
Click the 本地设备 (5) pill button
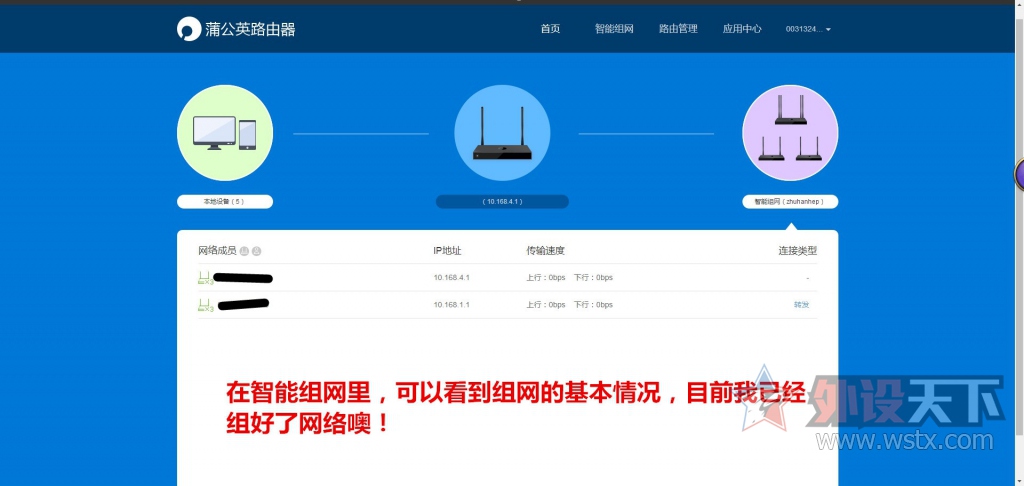(x=225, y=202)
